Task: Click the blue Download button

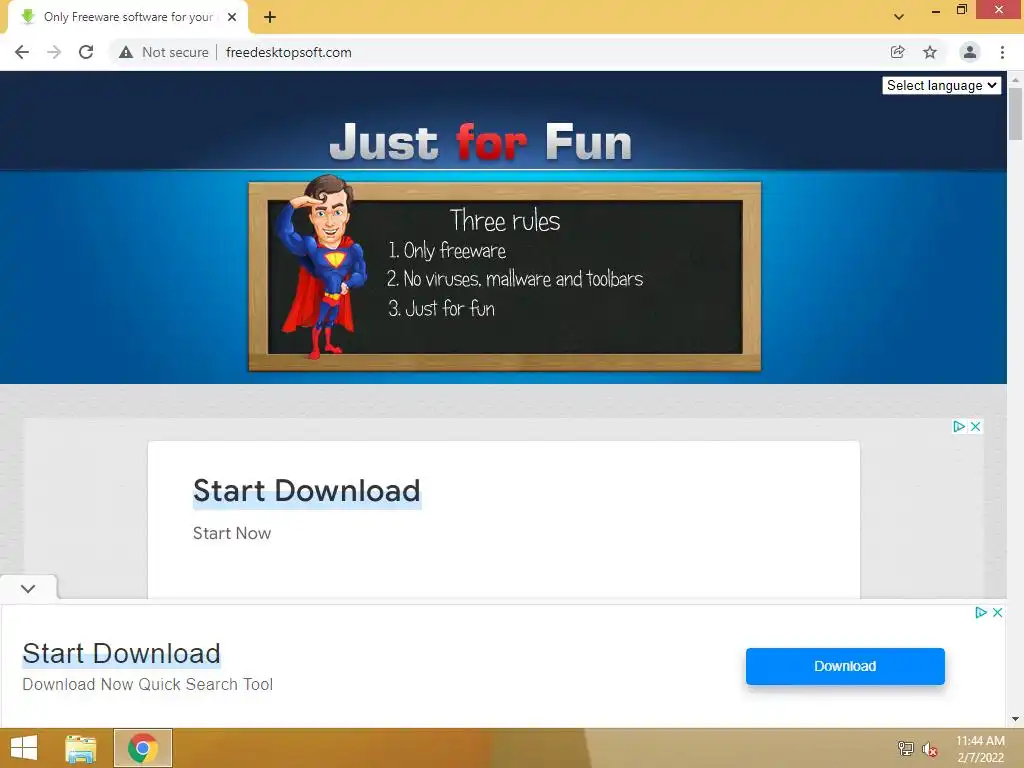Action: pos(845,666)
